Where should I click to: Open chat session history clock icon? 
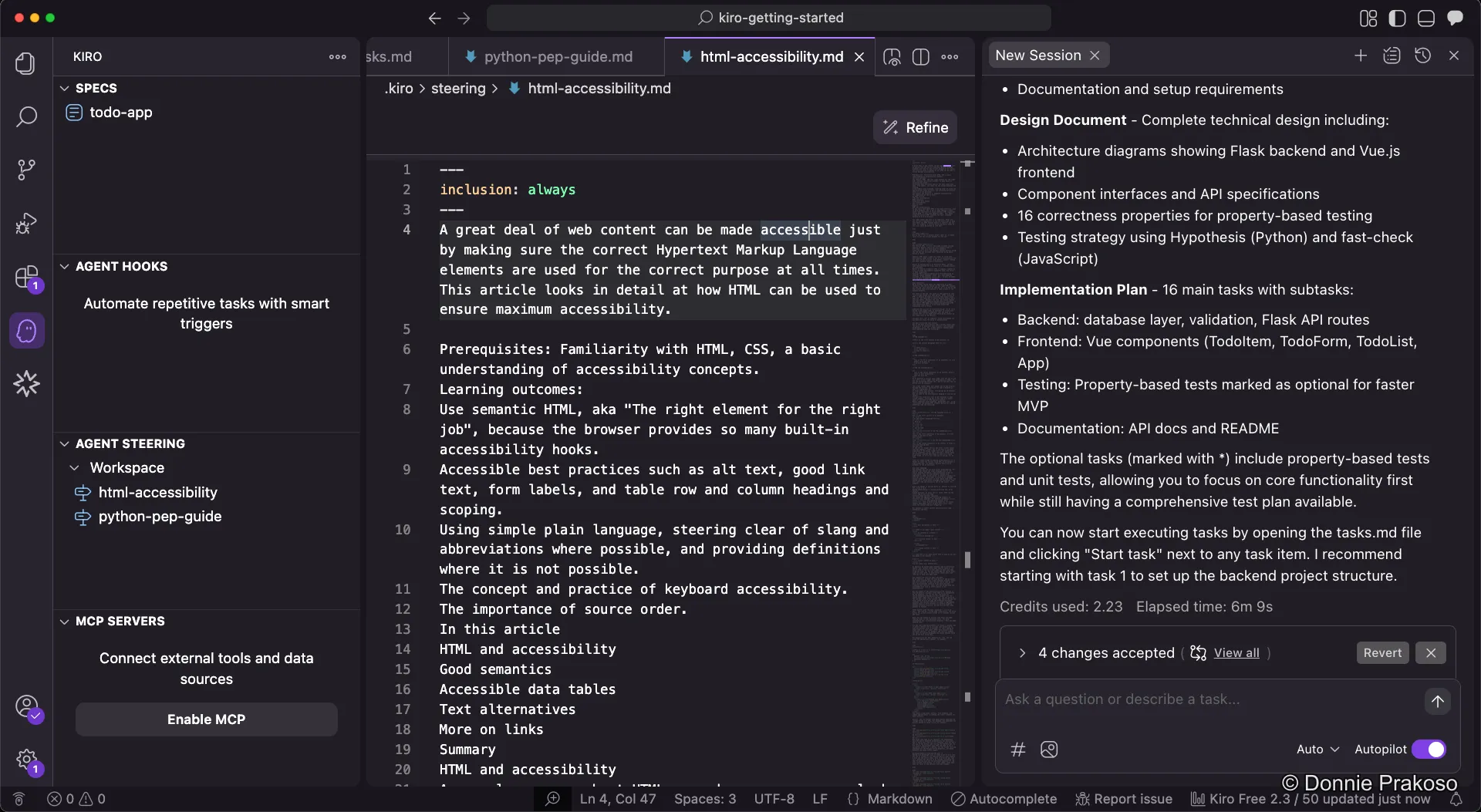(1424, 56)
